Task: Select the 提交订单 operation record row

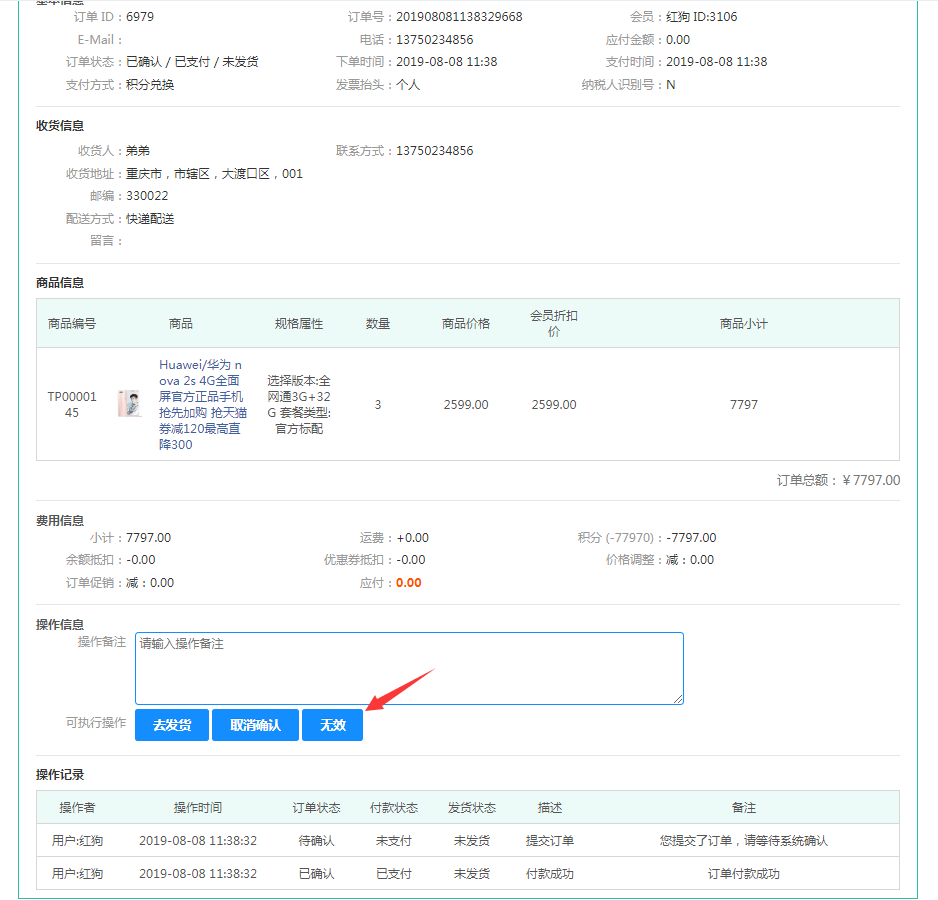Action: click(467, 841)
